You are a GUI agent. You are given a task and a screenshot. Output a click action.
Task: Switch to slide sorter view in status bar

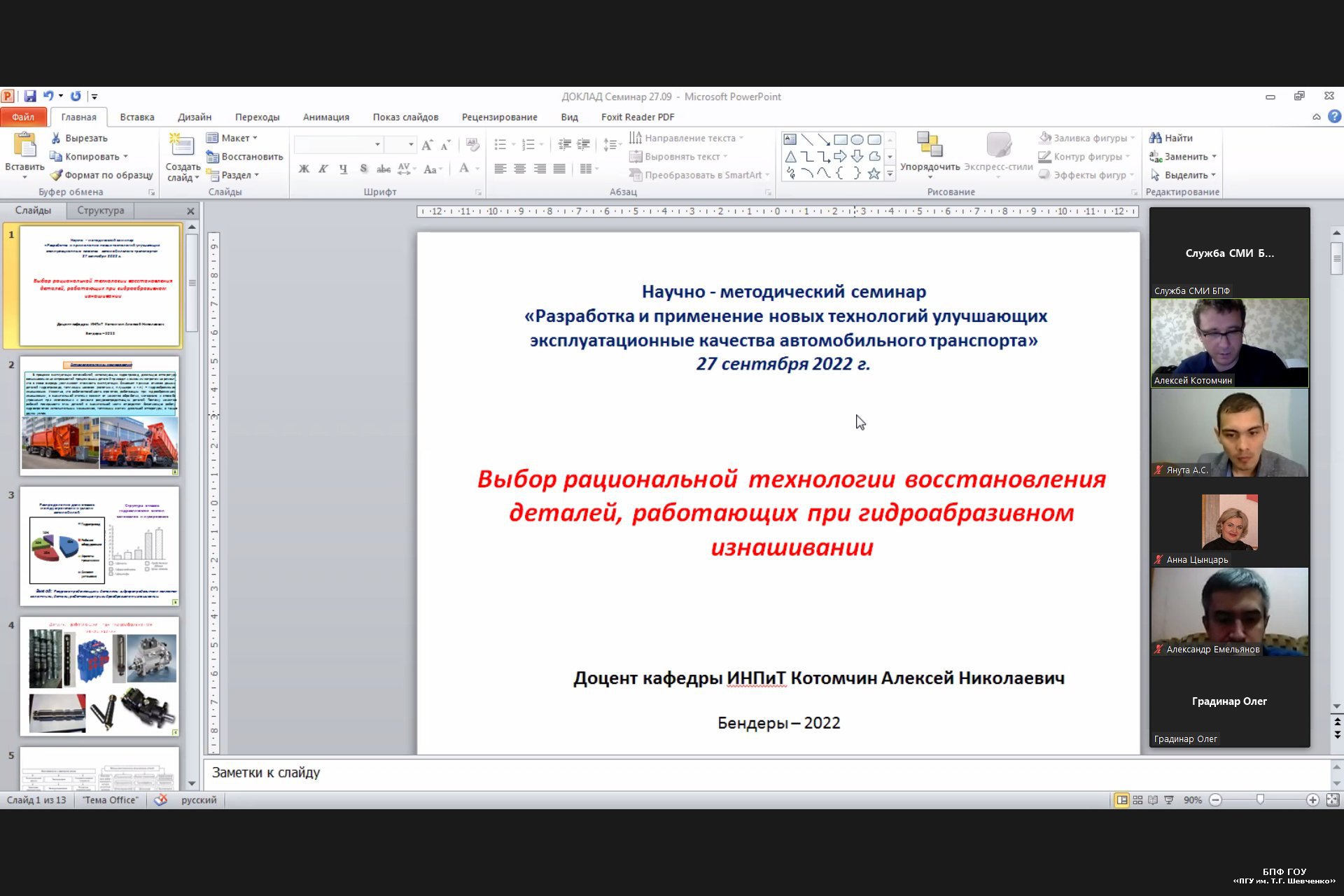(1137, 800)
